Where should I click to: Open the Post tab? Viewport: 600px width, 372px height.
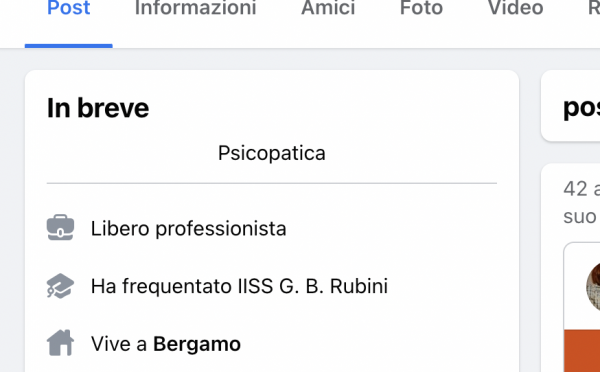(68, 8)
